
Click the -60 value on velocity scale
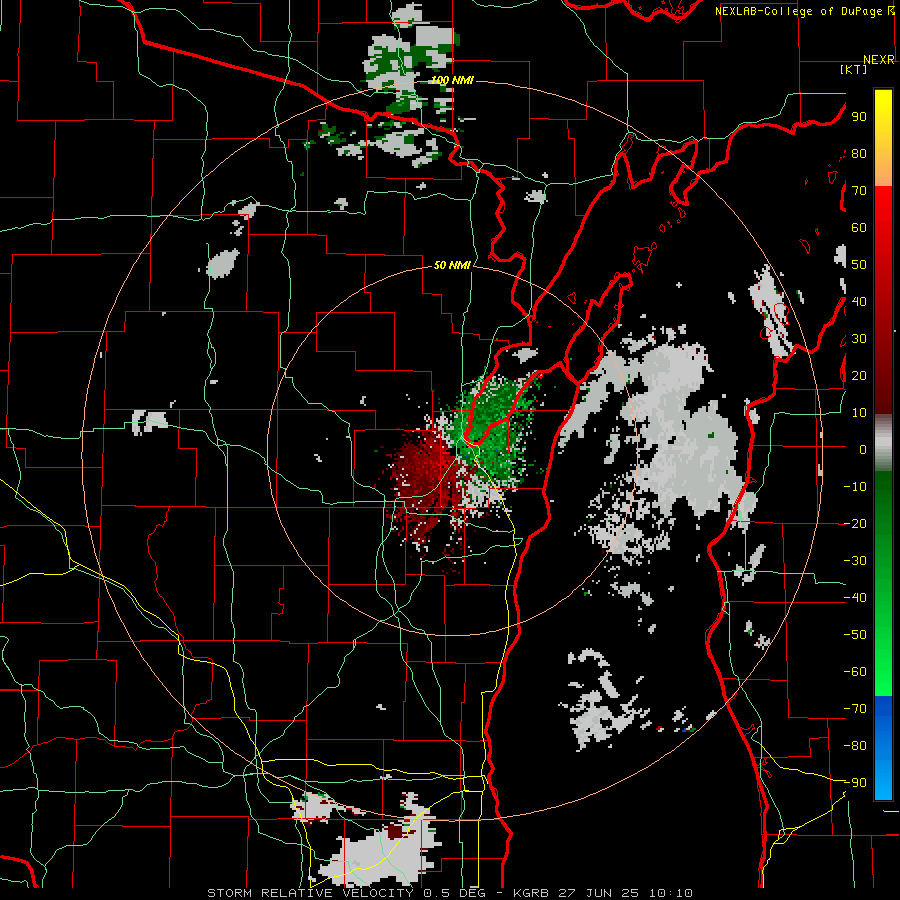tap(855, 672)
